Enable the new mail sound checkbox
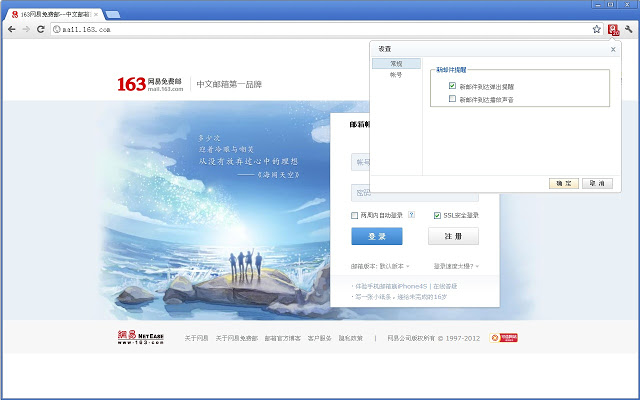The image size is (640, 400). click(x=452, y=98)
